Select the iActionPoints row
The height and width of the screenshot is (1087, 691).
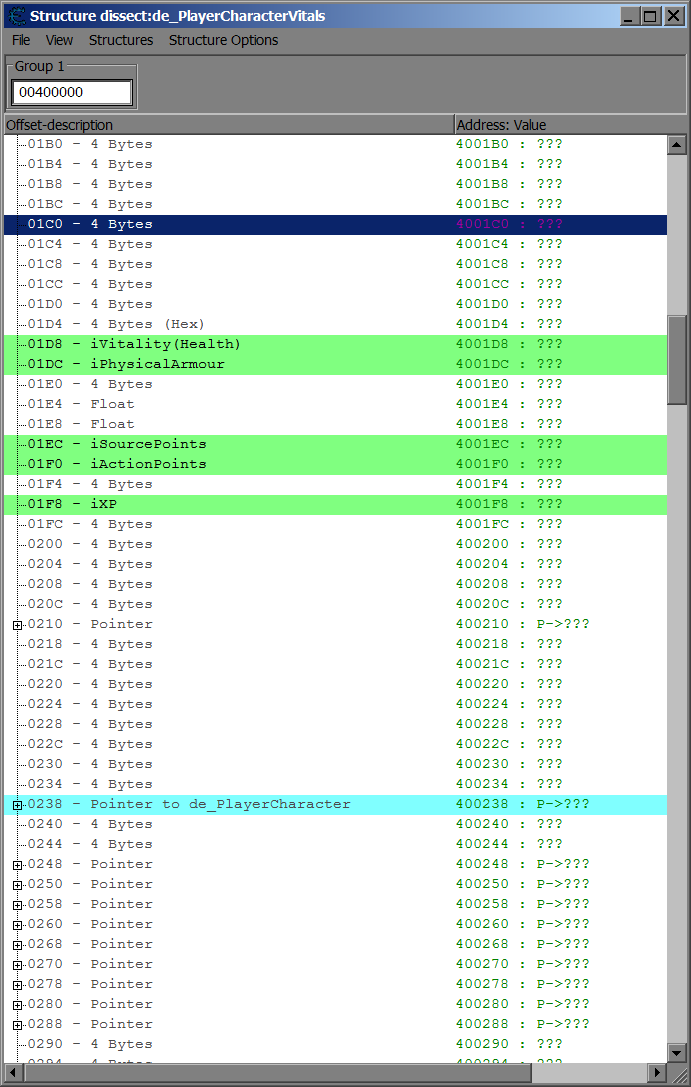148,464
